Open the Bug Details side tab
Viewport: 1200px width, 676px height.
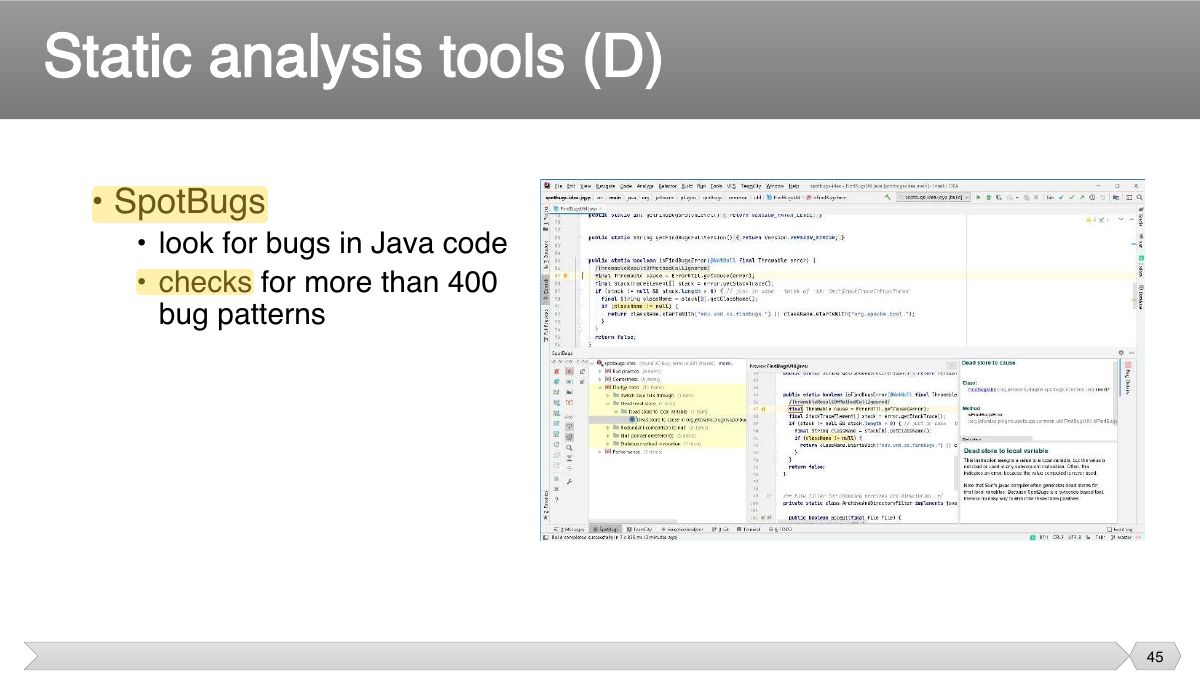pos(1128,377)
